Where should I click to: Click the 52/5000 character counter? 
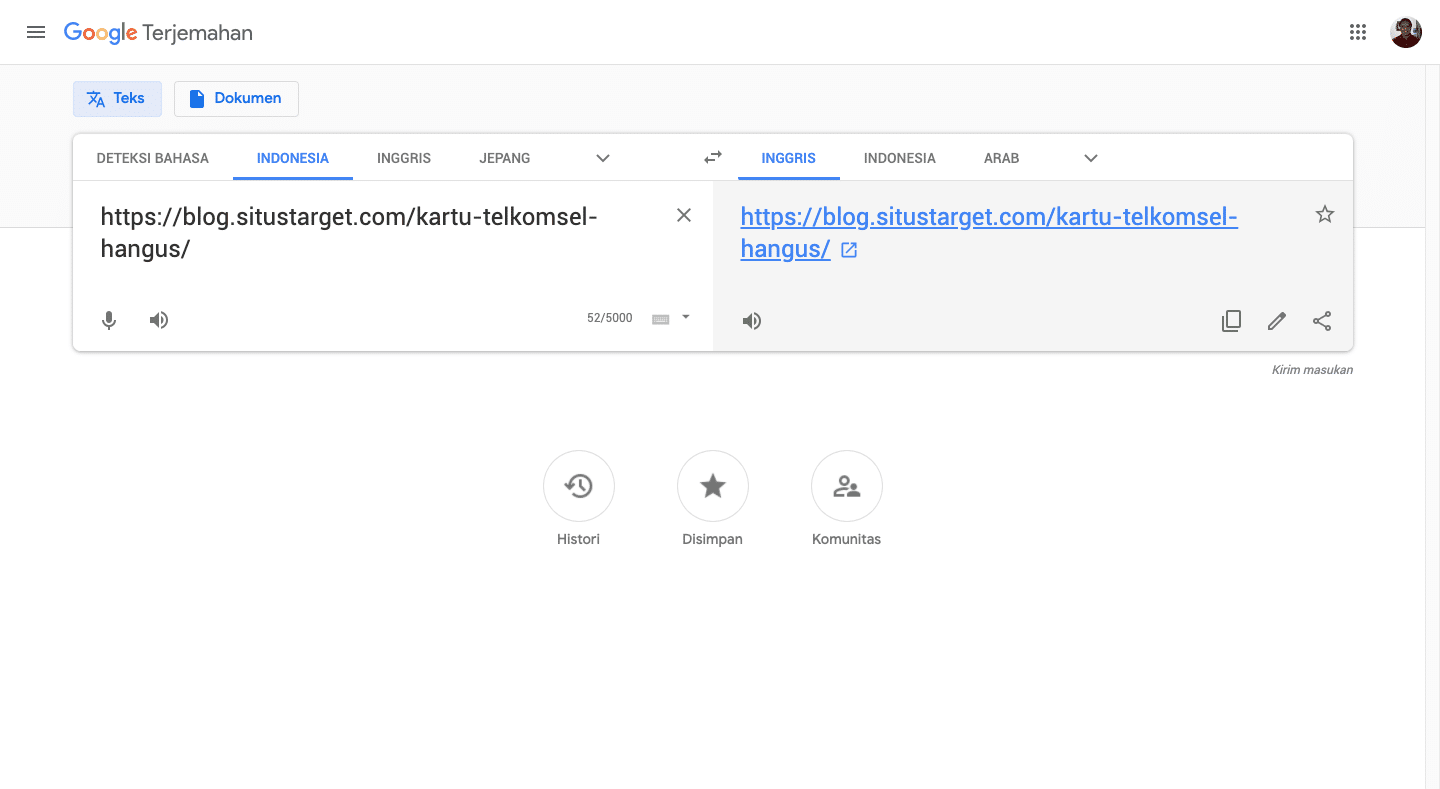coord(610,318)
